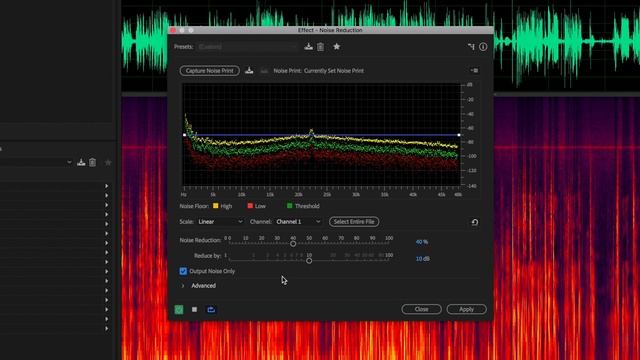This screenshot has height=360, width=640.
Task: Click right control point on the blue graph line
Action: click(459, 135)
